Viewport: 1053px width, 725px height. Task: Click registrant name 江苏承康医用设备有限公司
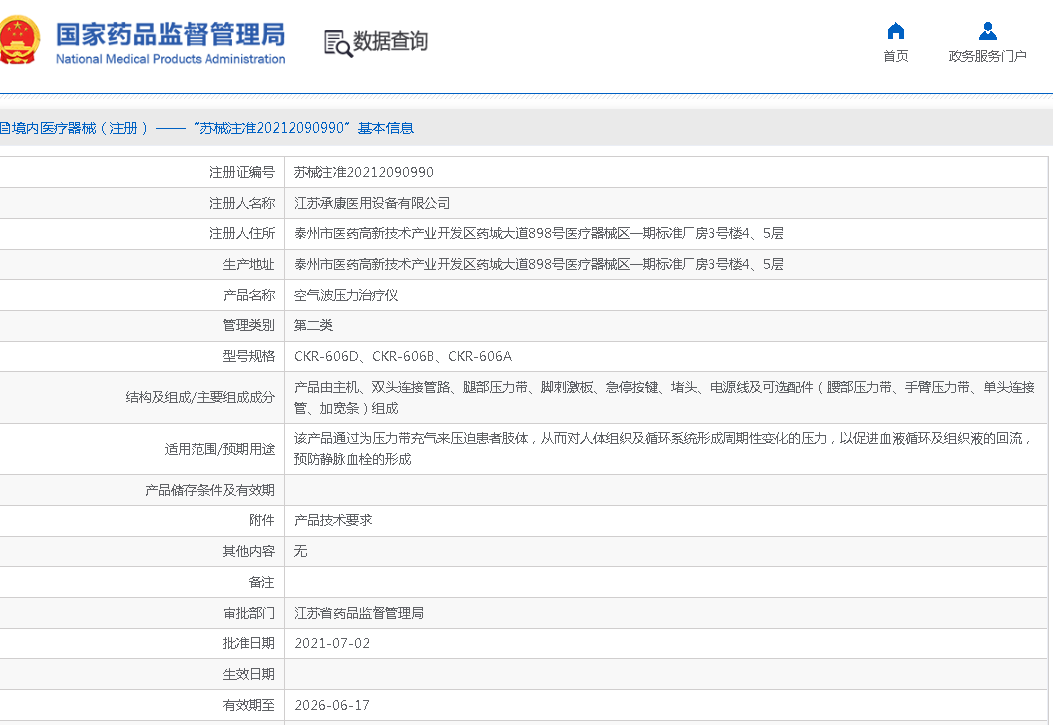pos(372,203)
